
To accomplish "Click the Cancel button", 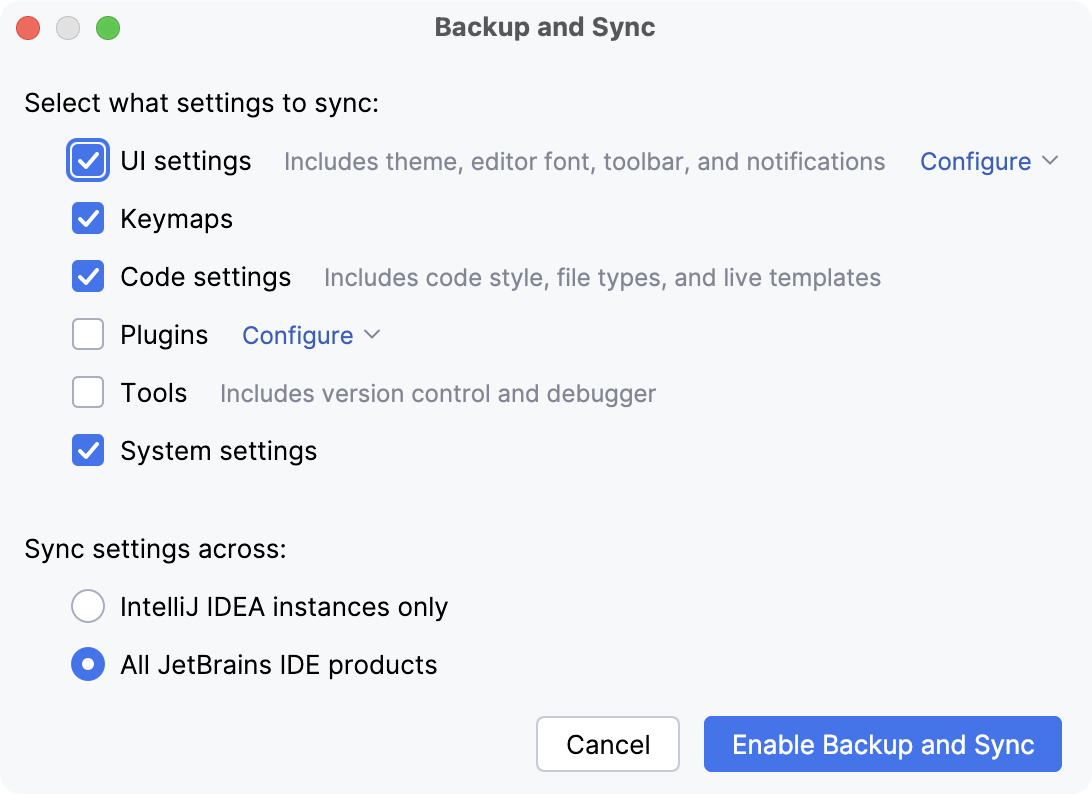I will (608, 744).
